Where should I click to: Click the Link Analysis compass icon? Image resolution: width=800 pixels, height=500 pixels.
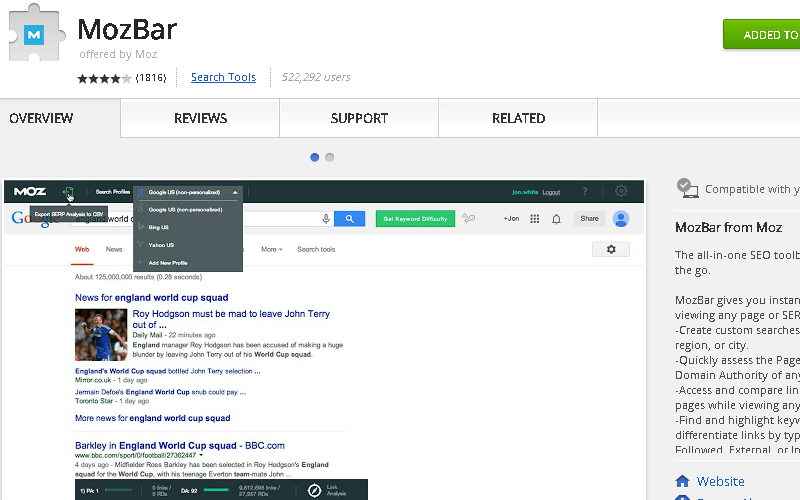[x=314, y=490]
